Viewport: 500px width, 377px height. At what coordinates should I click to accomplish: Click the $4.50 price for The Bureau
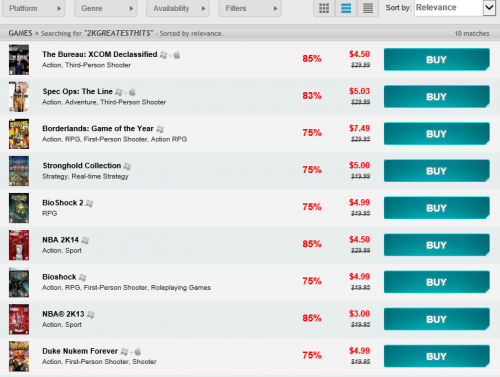tap(359, 54)
